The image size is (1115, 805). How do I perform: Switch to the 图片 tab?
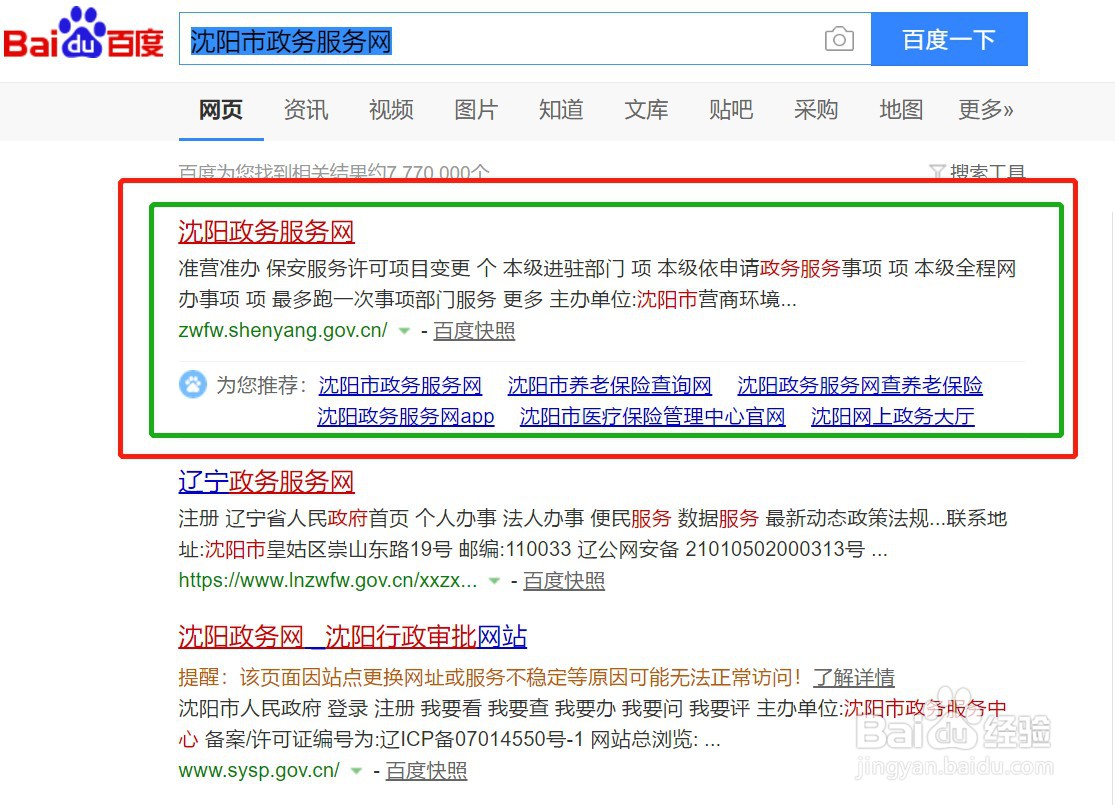[476, 110]
